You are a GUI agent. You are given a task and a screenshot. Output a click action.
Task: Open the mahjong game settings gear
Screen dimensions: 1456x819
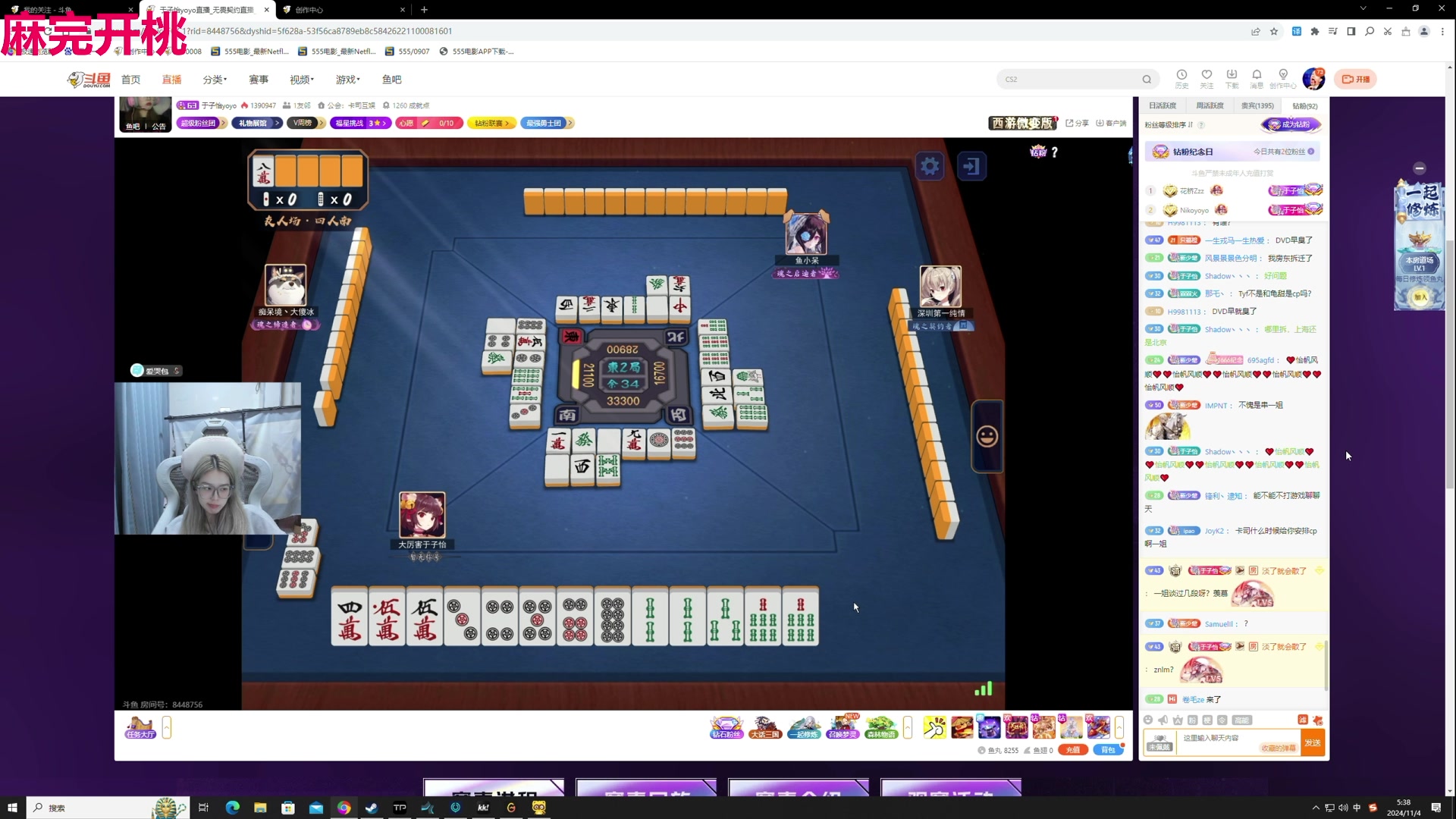pos(930,166)
